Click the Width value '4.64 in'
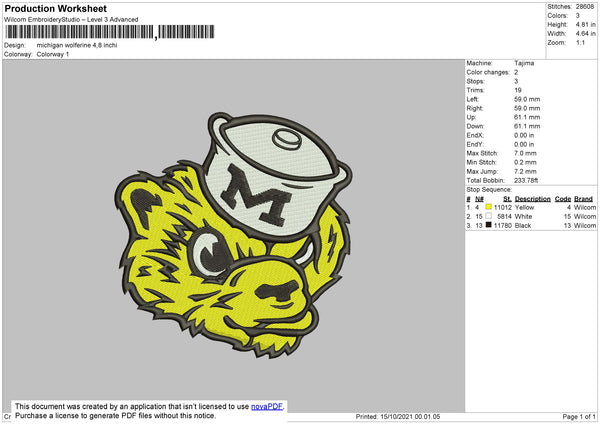Viewport: 600px width, 424px height. click(x=585, y=34)
